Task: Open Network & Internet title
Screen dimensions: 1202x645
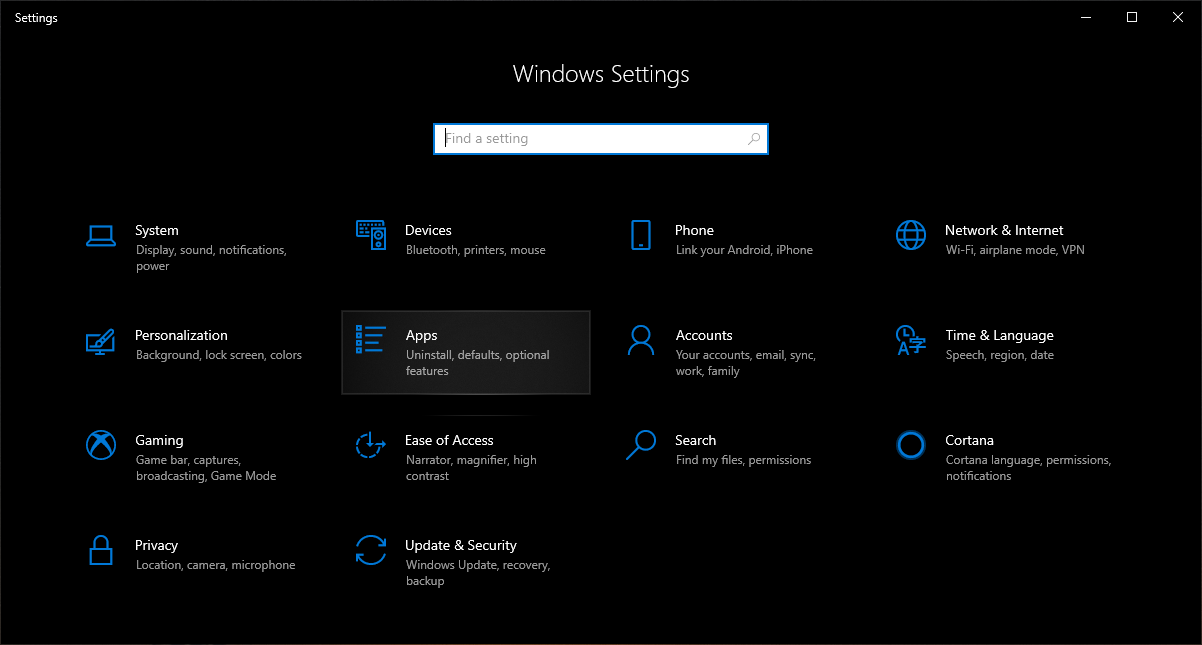Action: coord(1004,230)
